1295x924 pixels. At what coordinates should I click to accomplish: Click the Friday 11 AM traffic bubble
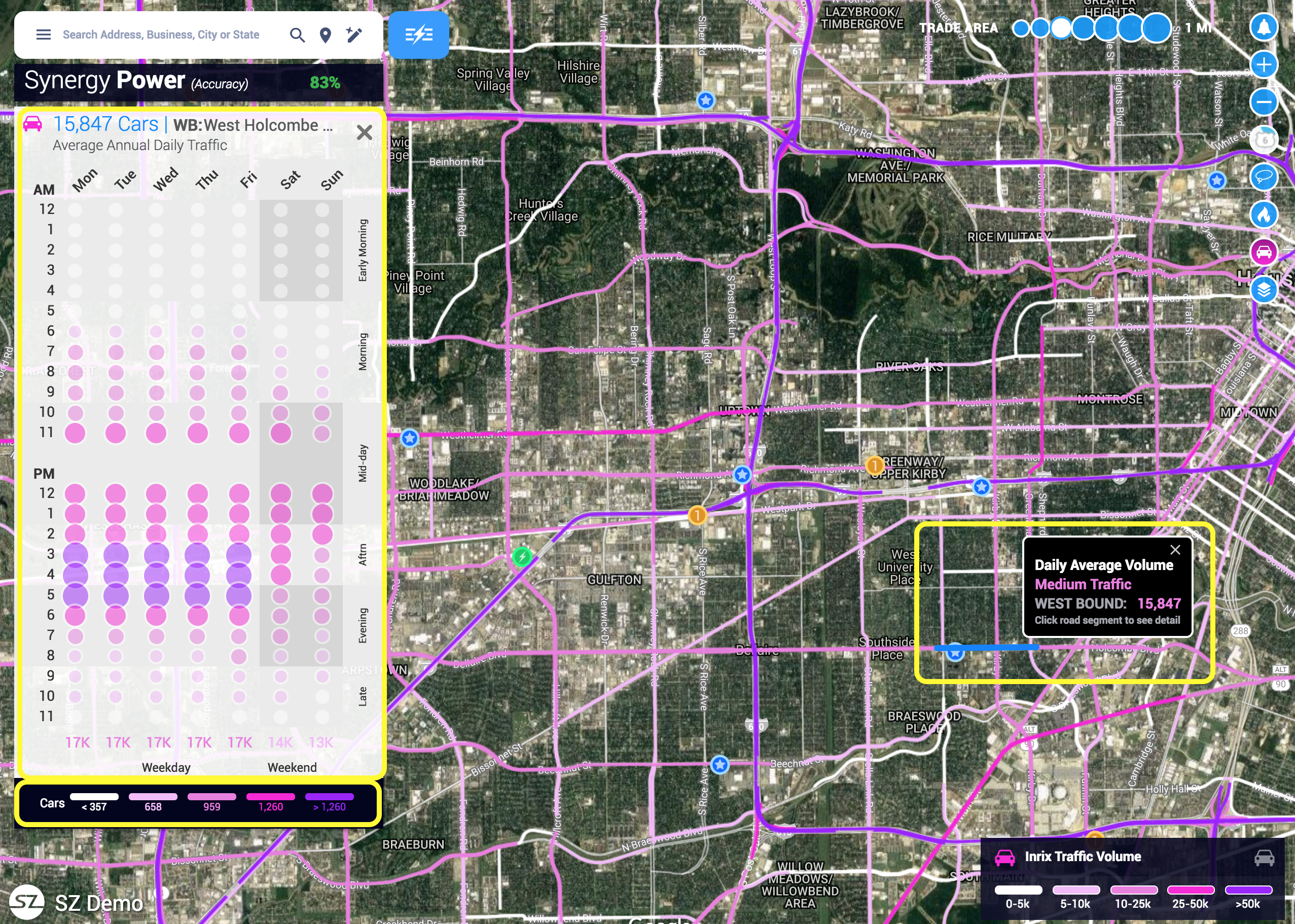click(239, 433)
